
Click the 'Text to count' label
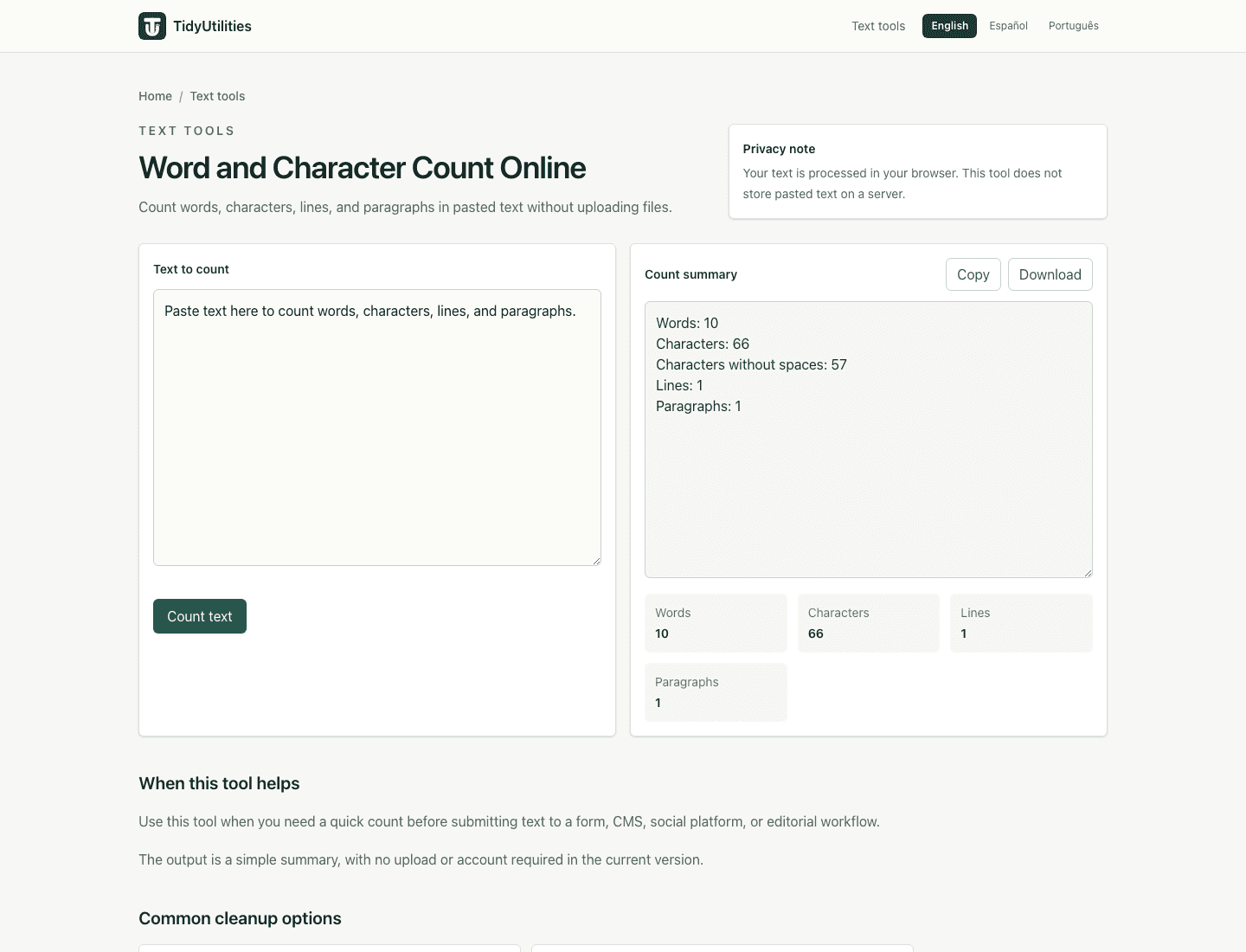click(x=191, y=269)
